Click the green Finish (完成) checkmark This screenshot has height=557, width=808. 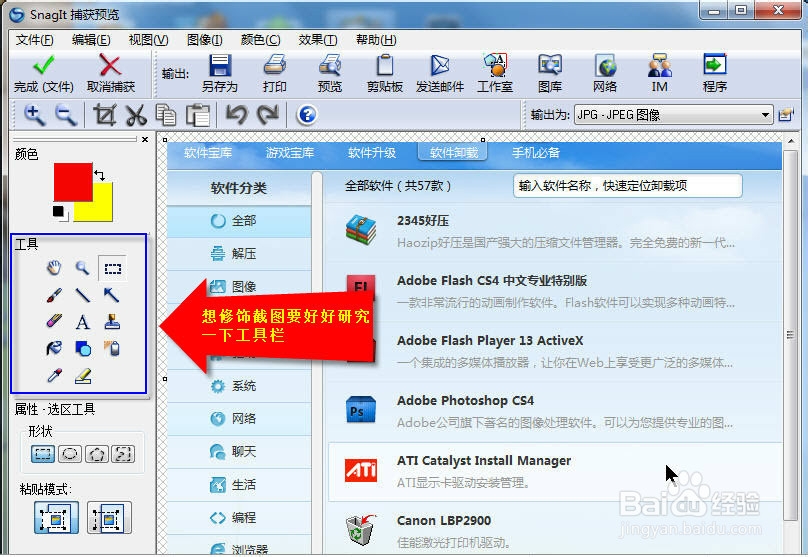point(44,65)
